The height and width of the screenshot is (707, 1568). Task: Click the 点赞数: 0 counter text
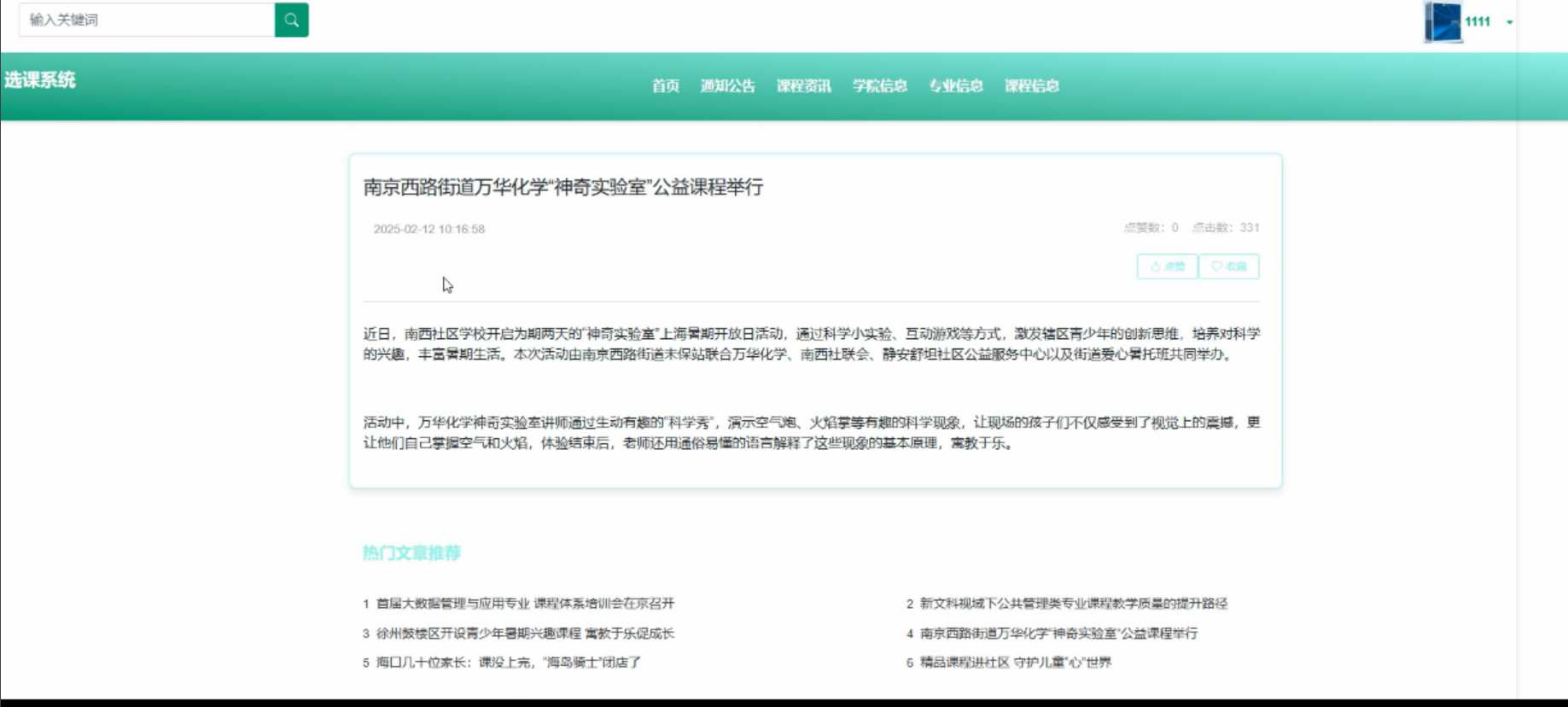(1151, 228)
